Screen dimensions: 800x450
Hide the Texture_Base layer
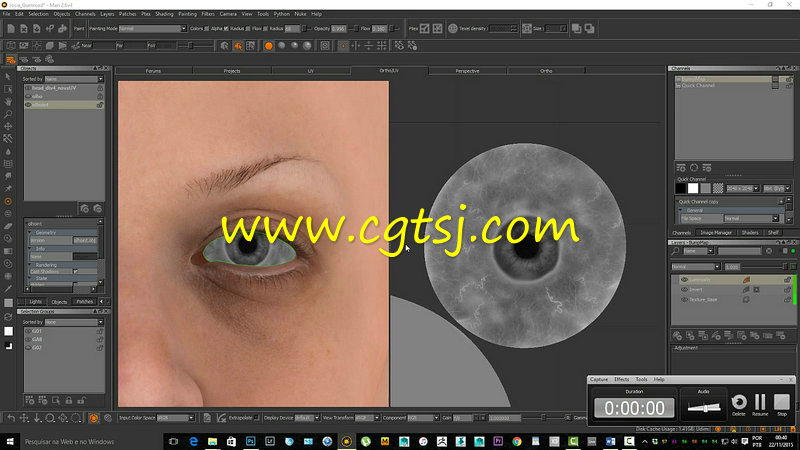tap(685, 299)
